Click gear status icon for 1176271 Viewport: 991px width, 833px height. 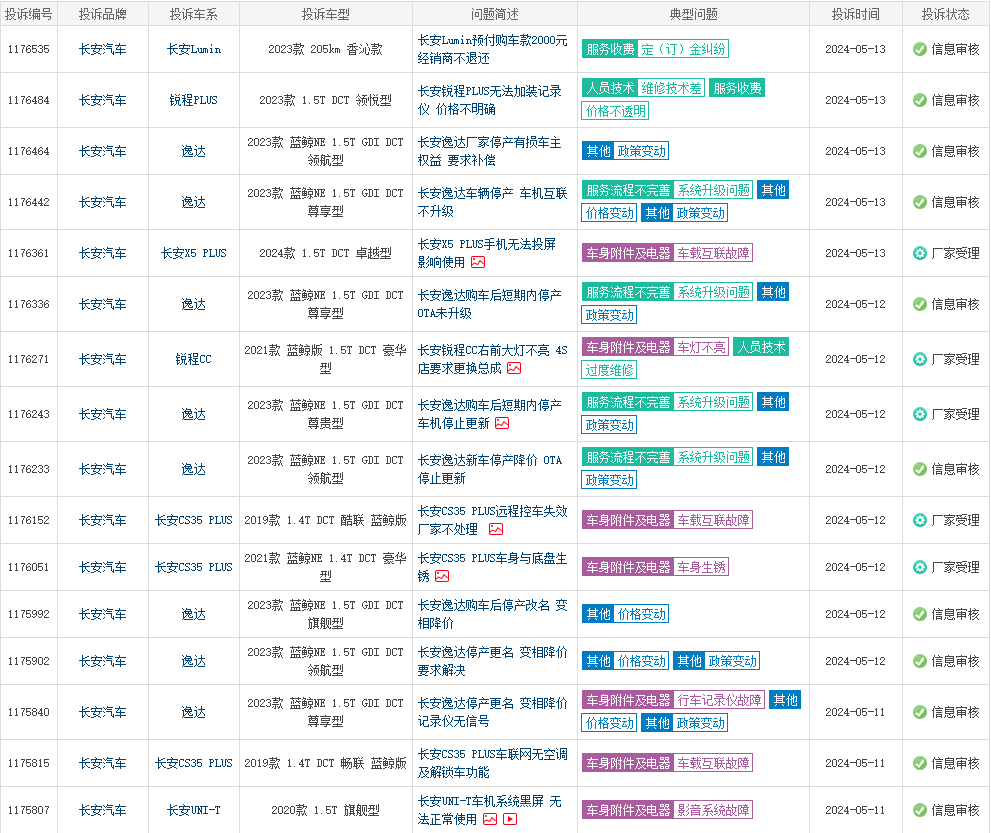[x=920, y=360]
